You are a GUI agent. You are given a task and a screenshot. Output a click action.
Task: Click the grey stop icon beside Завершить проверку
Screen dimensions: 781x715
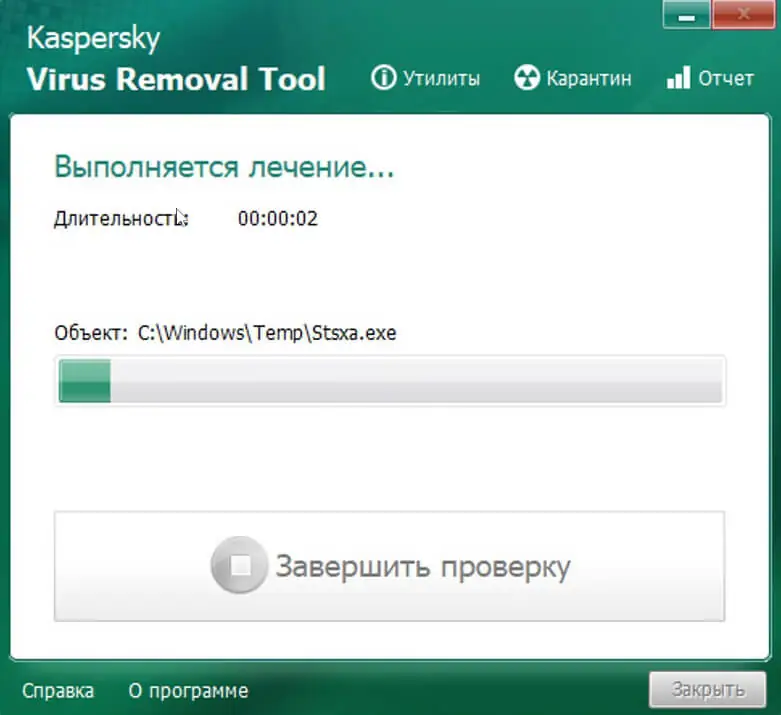click(x=240, y=565)
